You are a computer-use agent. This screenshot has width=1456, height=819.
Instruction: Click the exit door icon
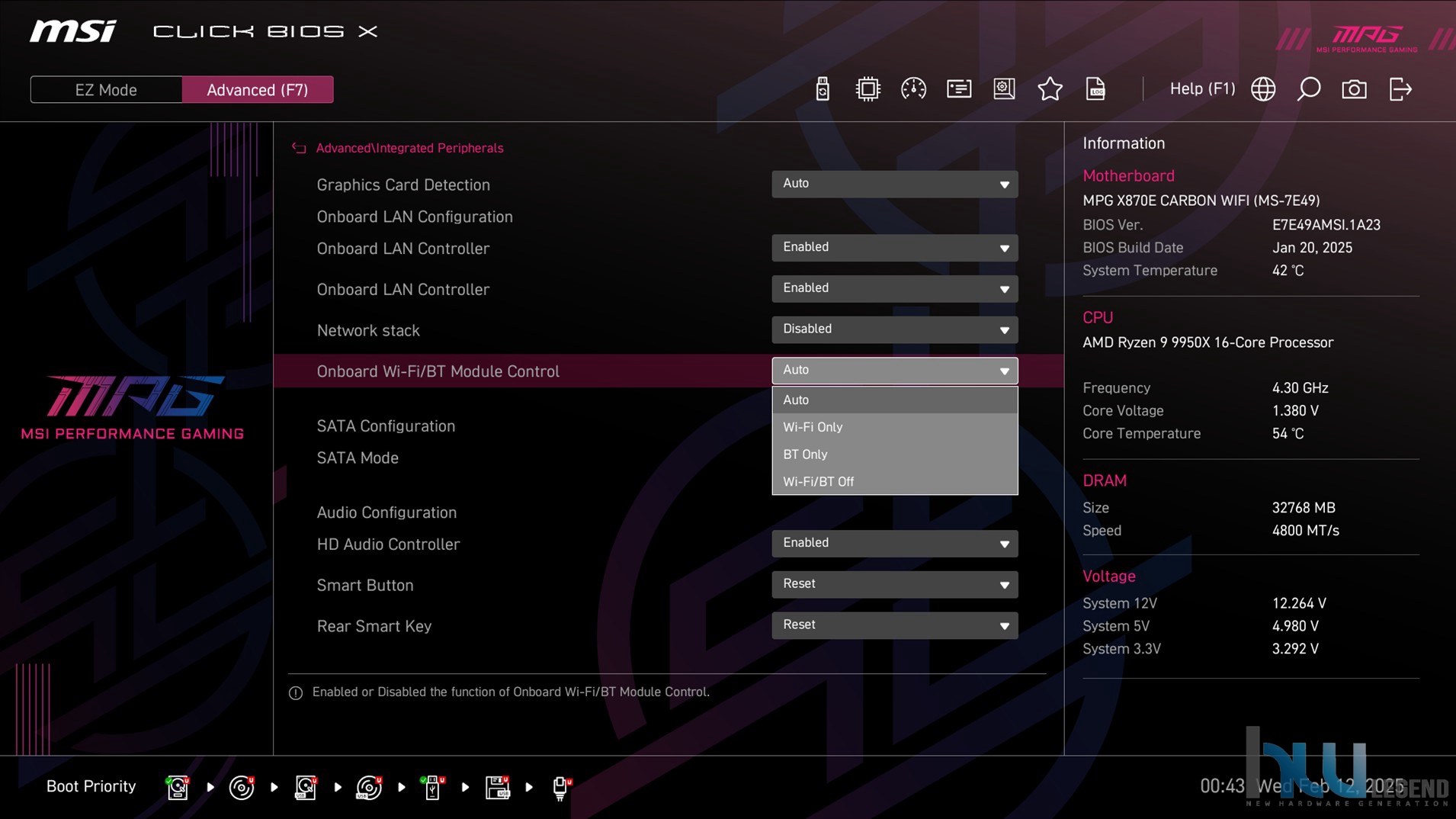[1400, 89]
